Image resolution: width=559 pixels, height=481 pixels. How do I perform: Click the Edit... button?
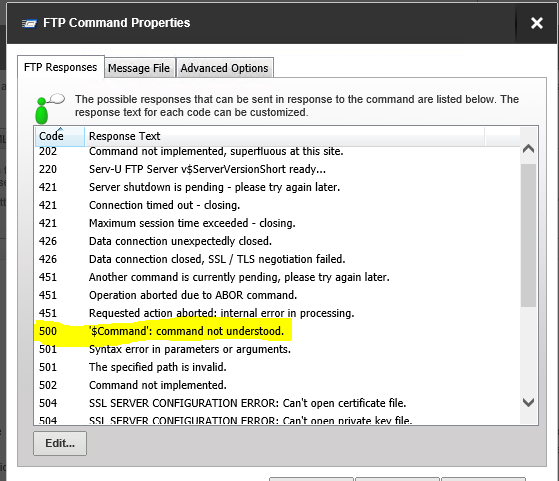click(60, 443)
